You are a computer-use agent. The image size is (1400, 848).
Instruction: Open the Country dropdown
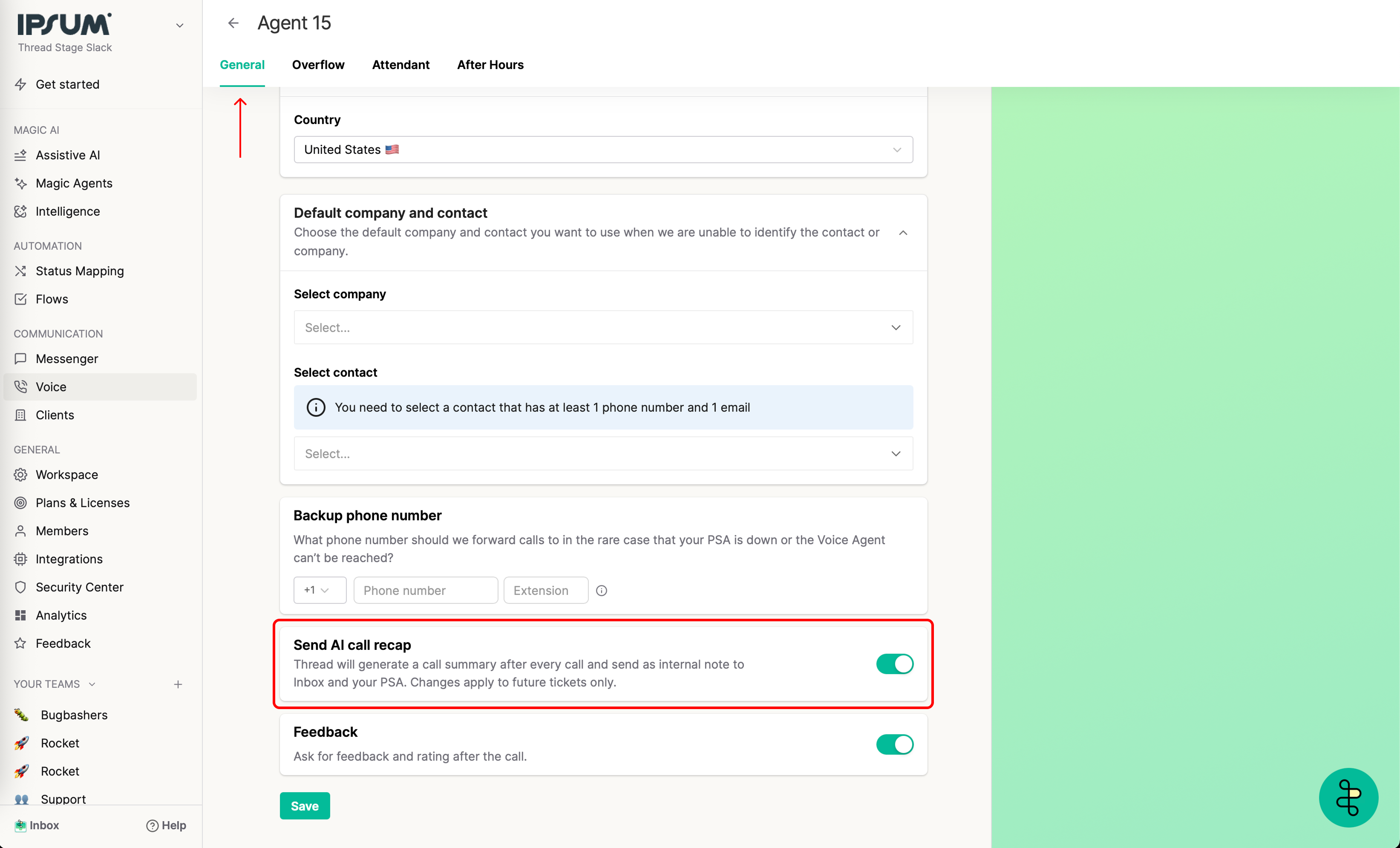pyautogui.click(x=603, y=150)
